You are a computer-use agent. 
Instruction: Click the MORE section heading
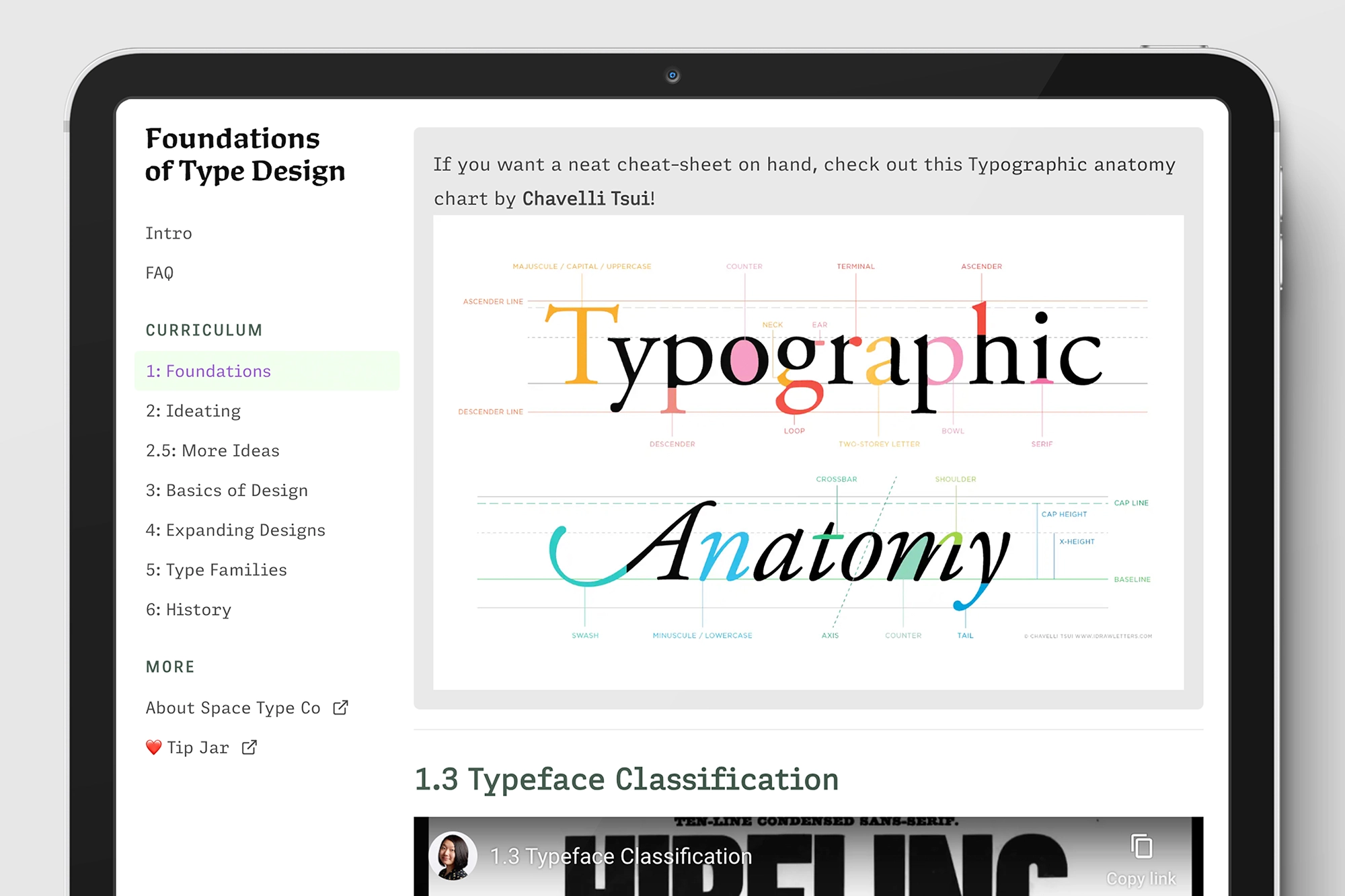(x=170, y=667)
